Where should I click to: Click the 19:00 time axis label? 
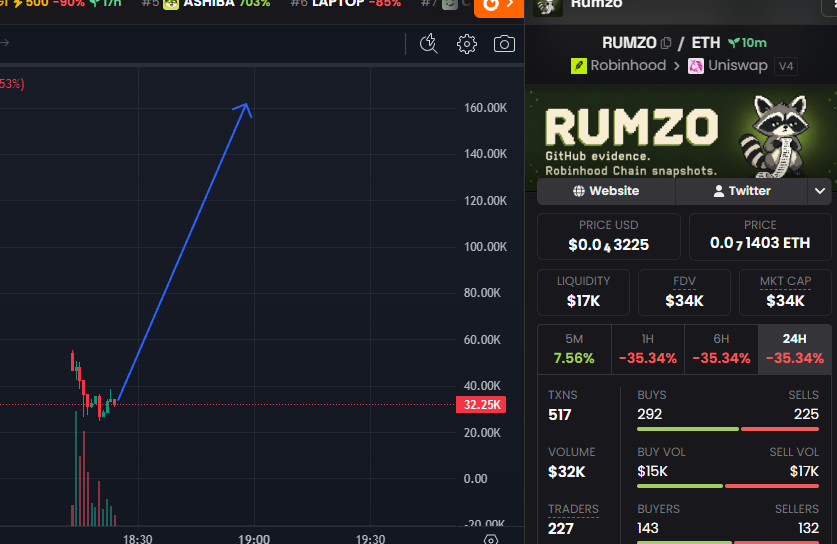point(254,539)
